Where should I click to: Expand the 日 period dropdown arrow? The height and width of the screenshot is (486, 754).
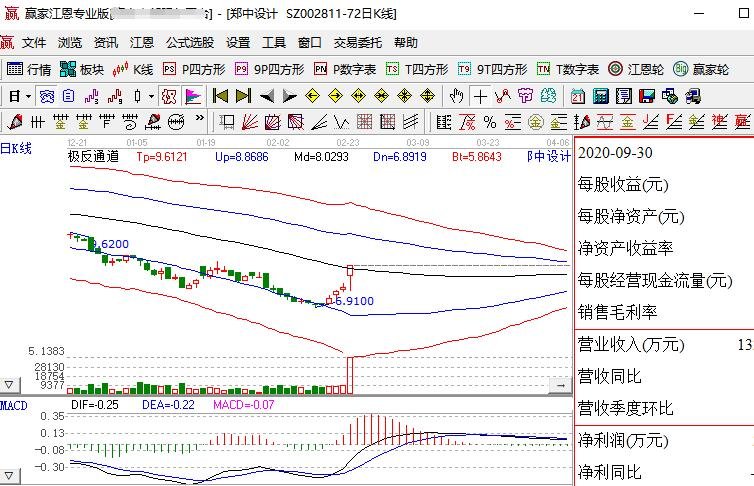(x=29, y=97)
